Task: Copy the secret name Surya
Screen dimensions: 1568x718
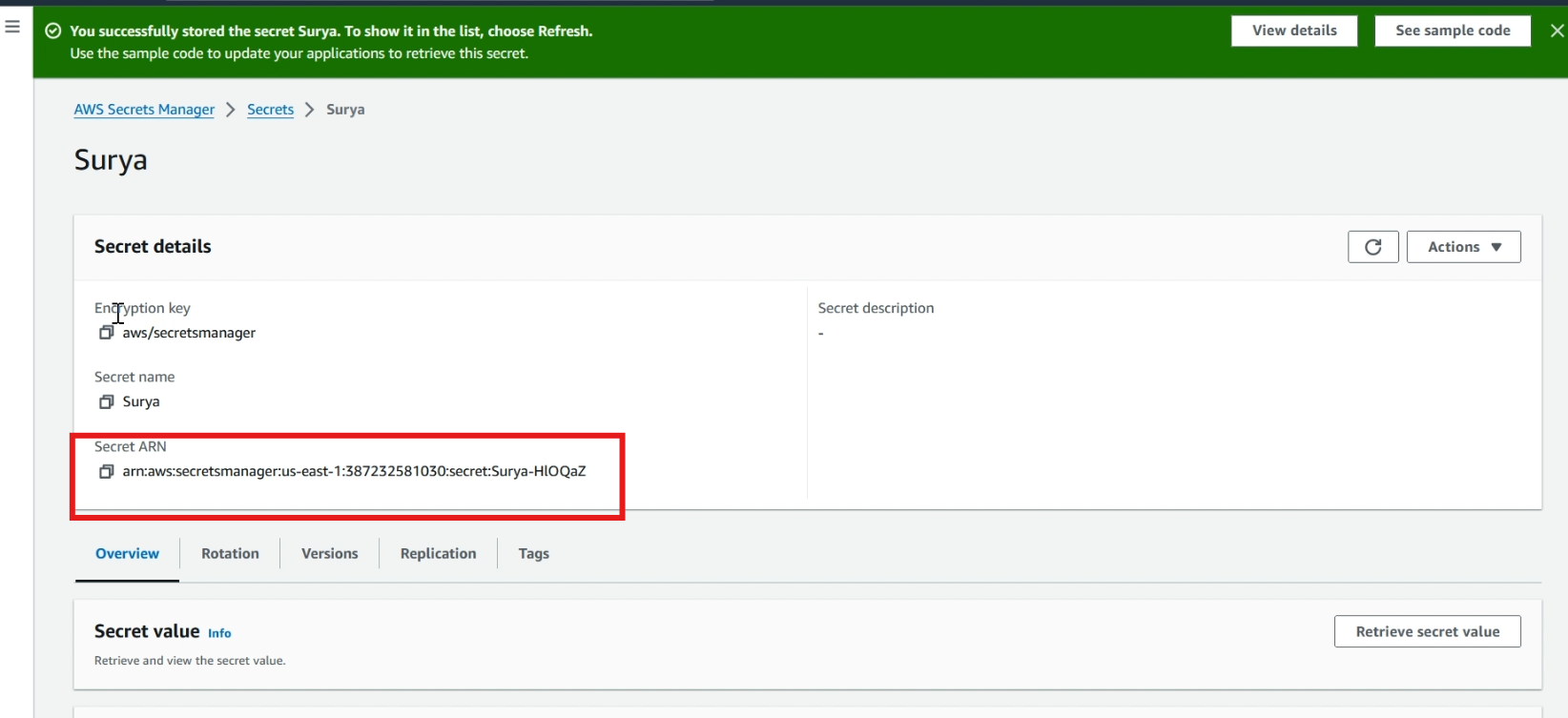Action: click(106, 401)
